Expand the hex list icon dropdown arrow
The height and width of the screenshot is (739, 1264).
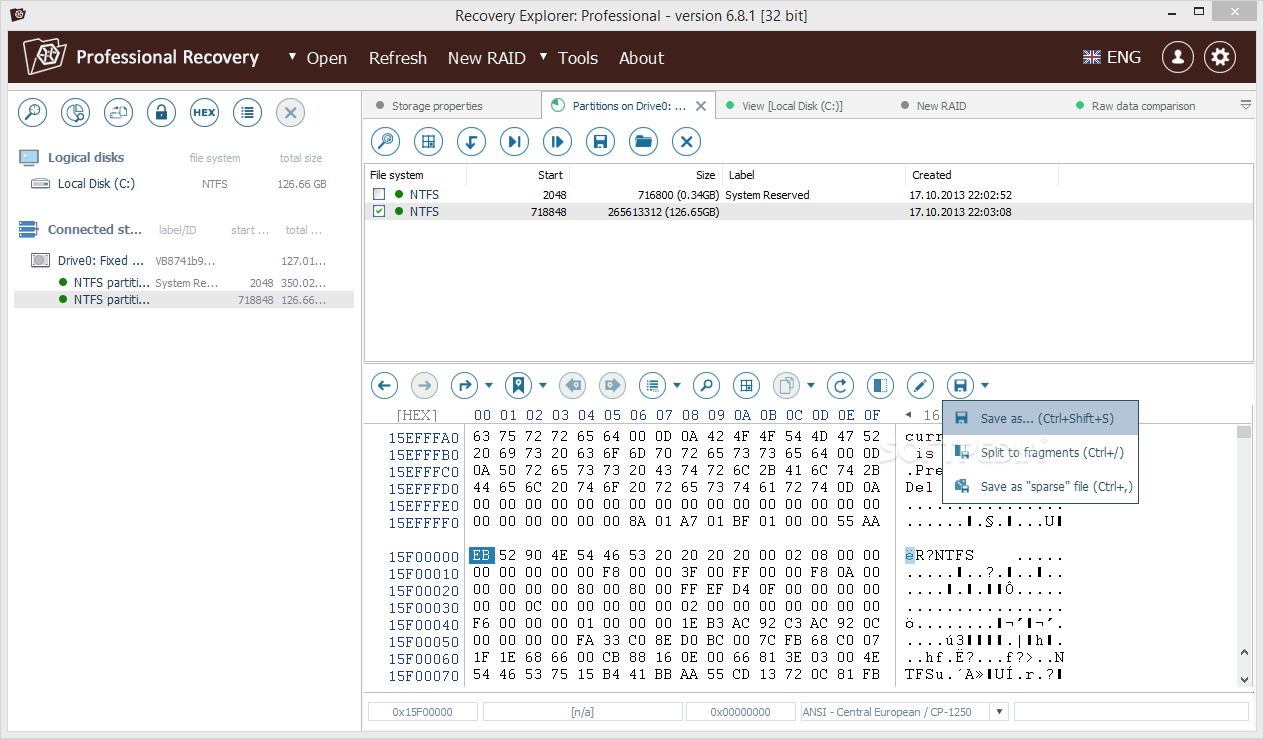tap(677, 385)
